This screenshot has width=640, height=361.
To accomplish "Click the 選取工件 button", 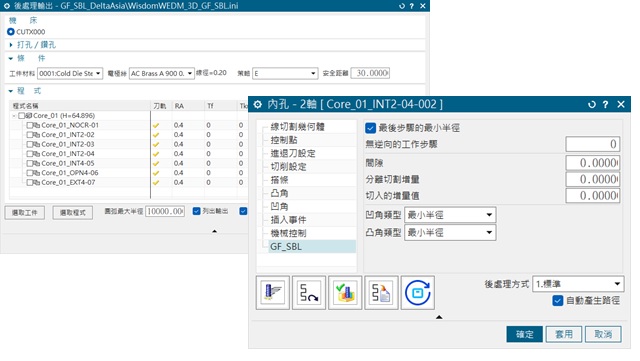I will pos(24,213).
